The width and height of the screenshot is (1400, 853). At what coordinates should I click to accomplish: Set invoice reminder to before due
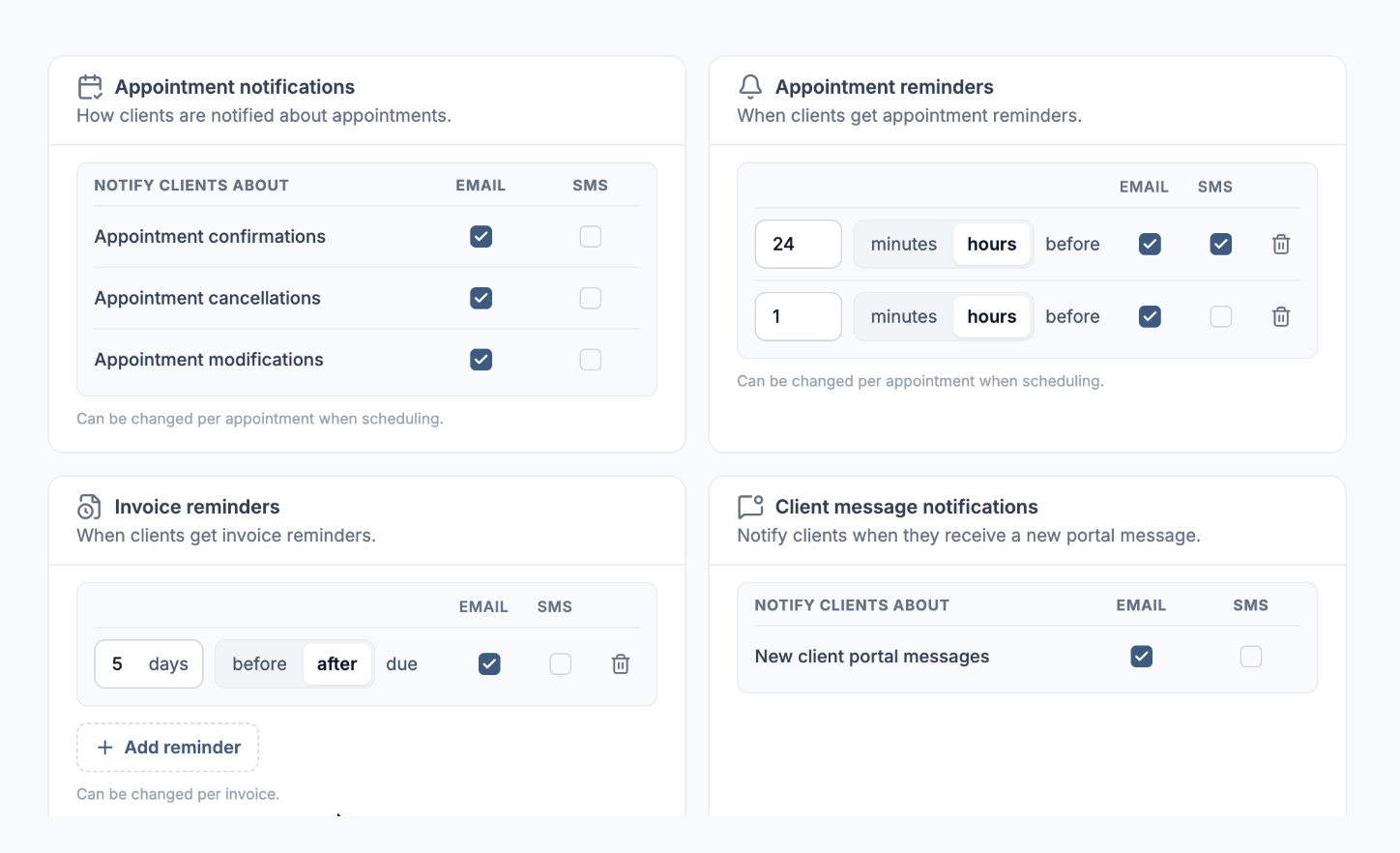[x=259, y=664]
